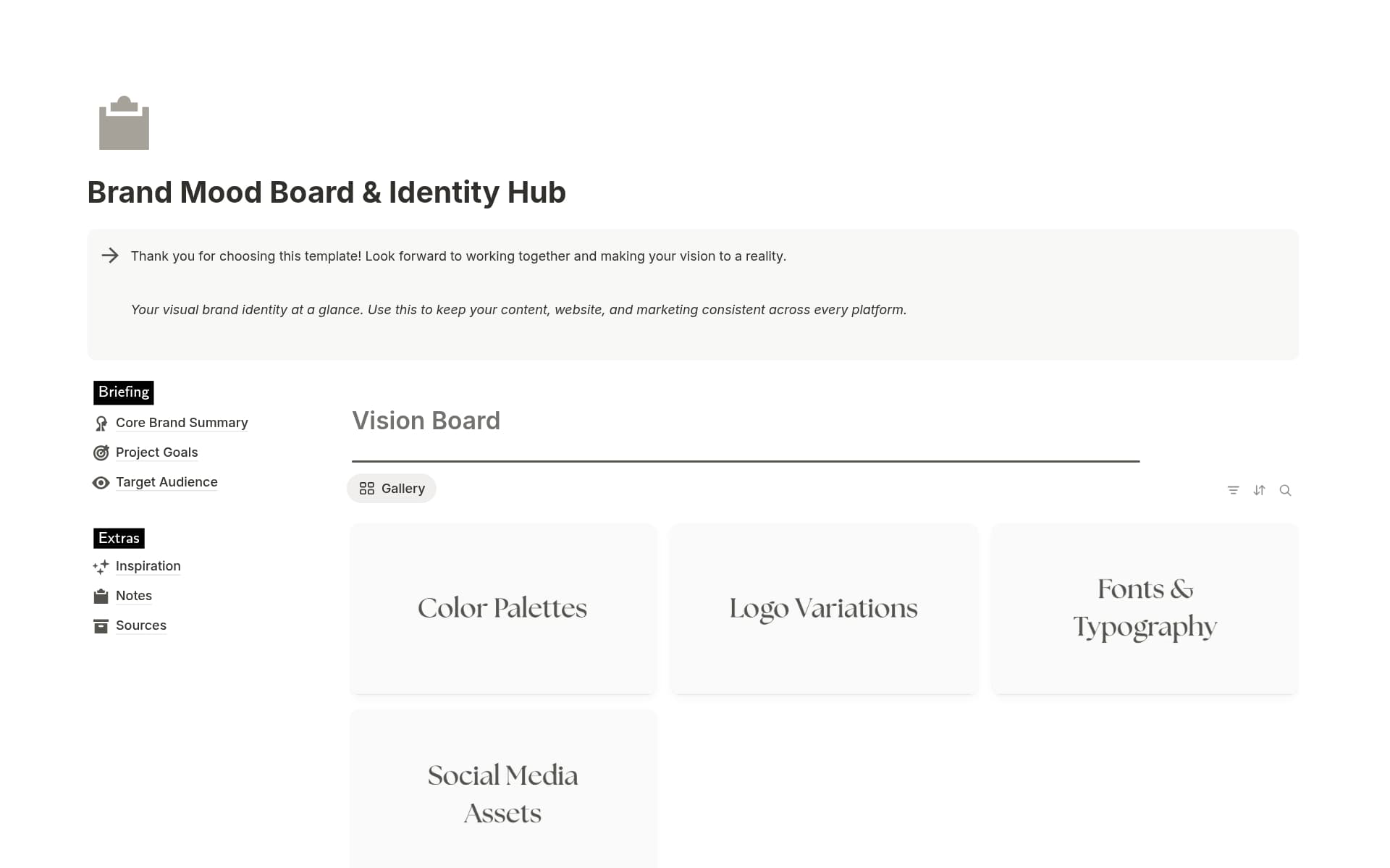Open the Target Audience page
This screenshot has width=1390, height=868.
point(167,481)
